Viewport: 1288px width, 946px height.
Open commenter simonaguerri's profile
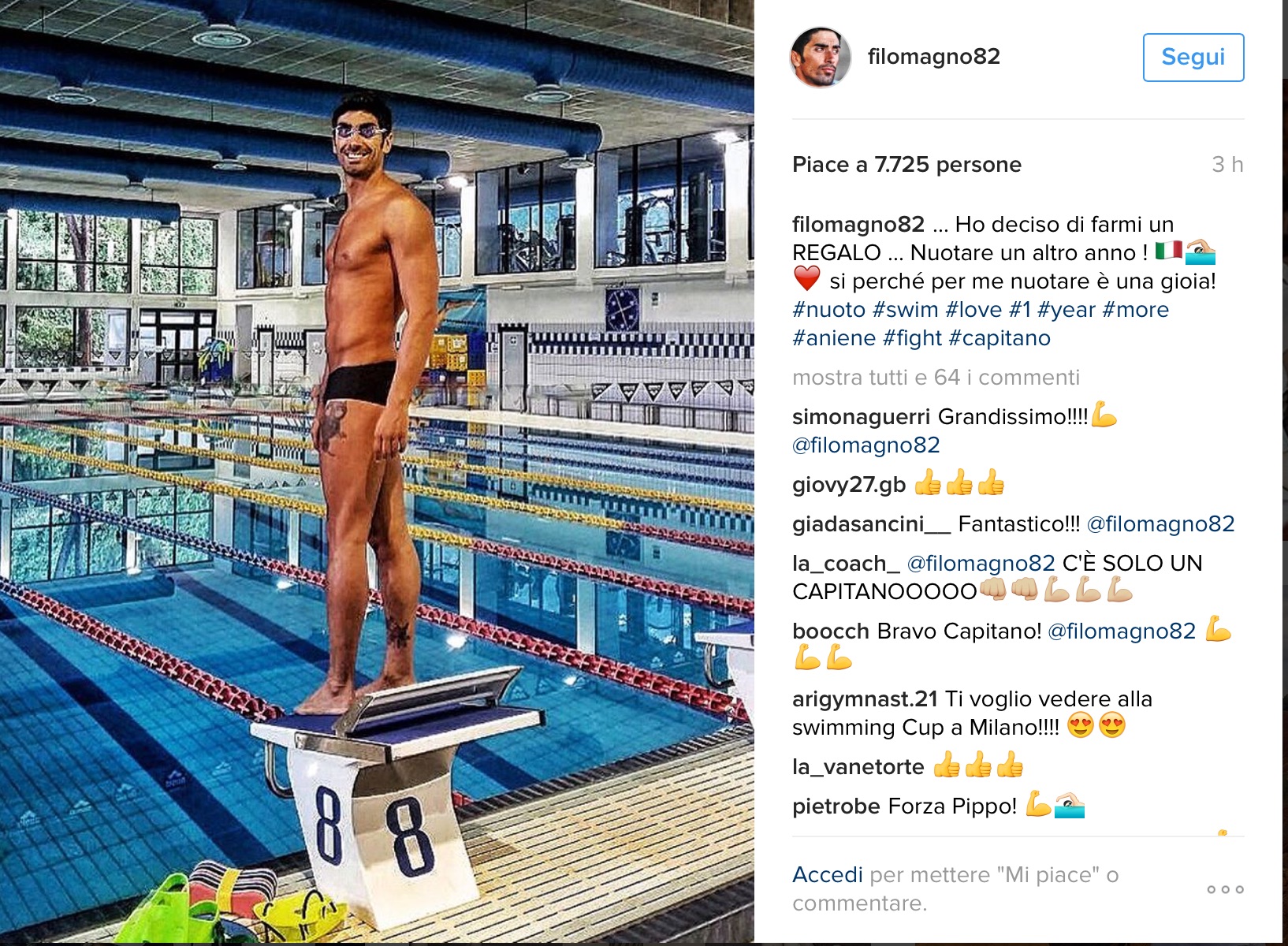pos(862,417)
